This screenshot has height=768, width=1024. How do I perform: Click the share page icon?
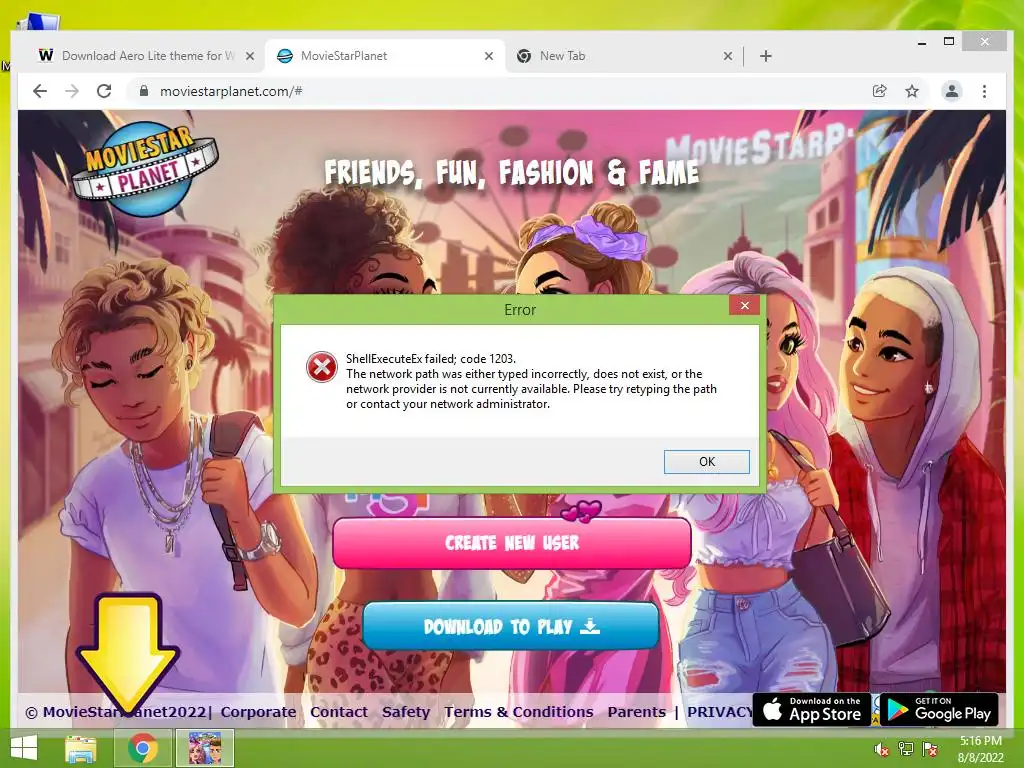(x=880, y=91)
